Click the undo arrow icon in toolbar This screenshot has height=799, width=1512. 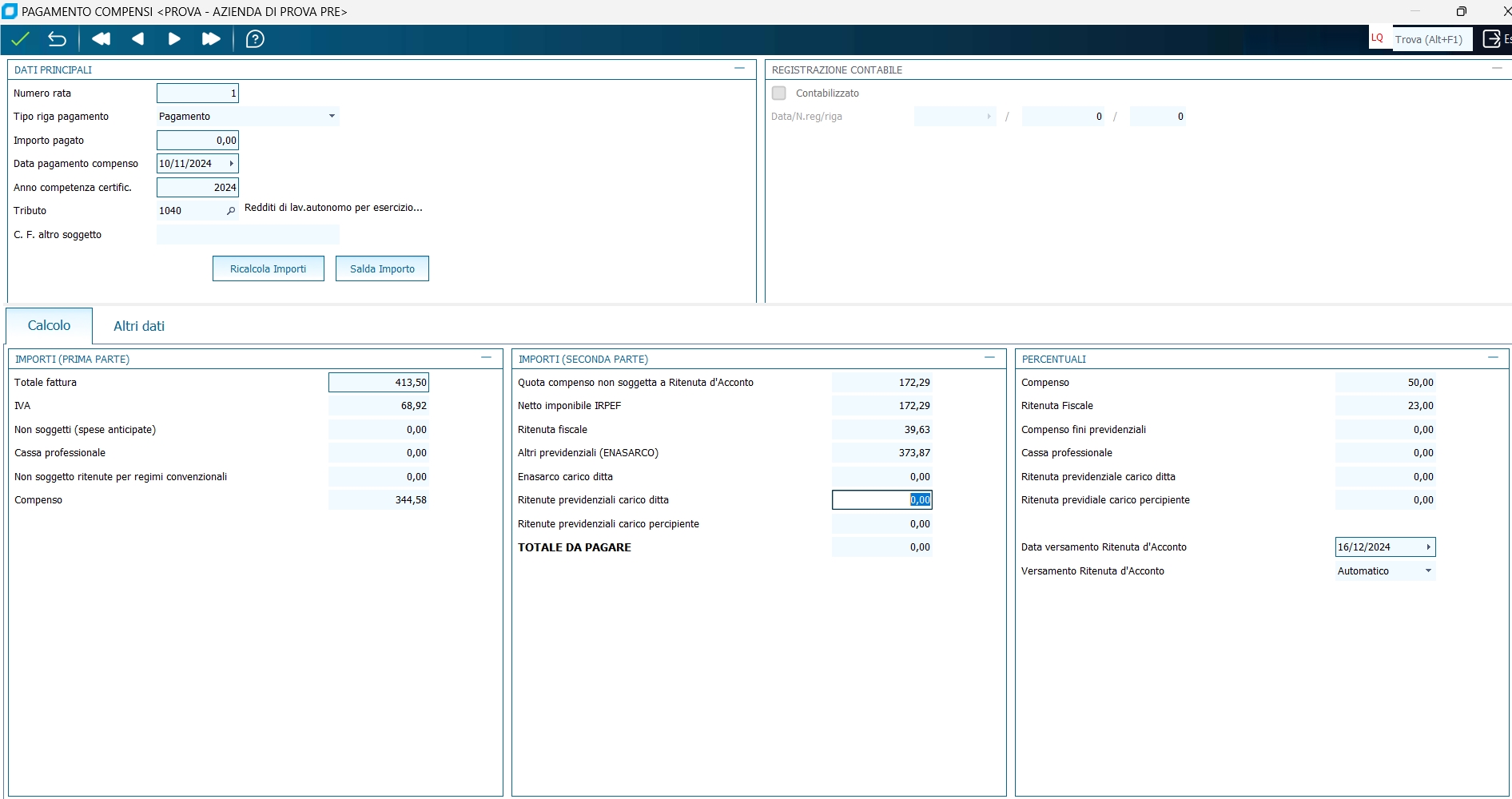(x=57, y=39)
